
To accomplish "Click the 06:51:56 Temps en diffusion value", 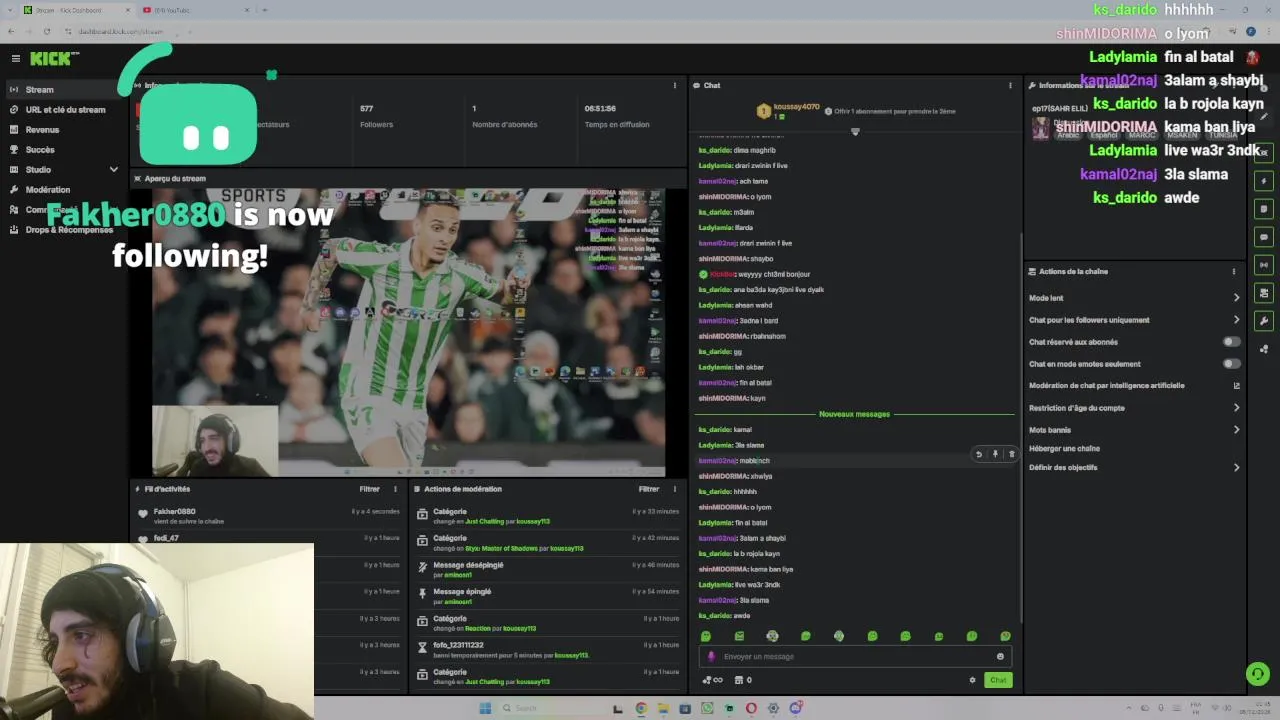I will coord(600,109).
